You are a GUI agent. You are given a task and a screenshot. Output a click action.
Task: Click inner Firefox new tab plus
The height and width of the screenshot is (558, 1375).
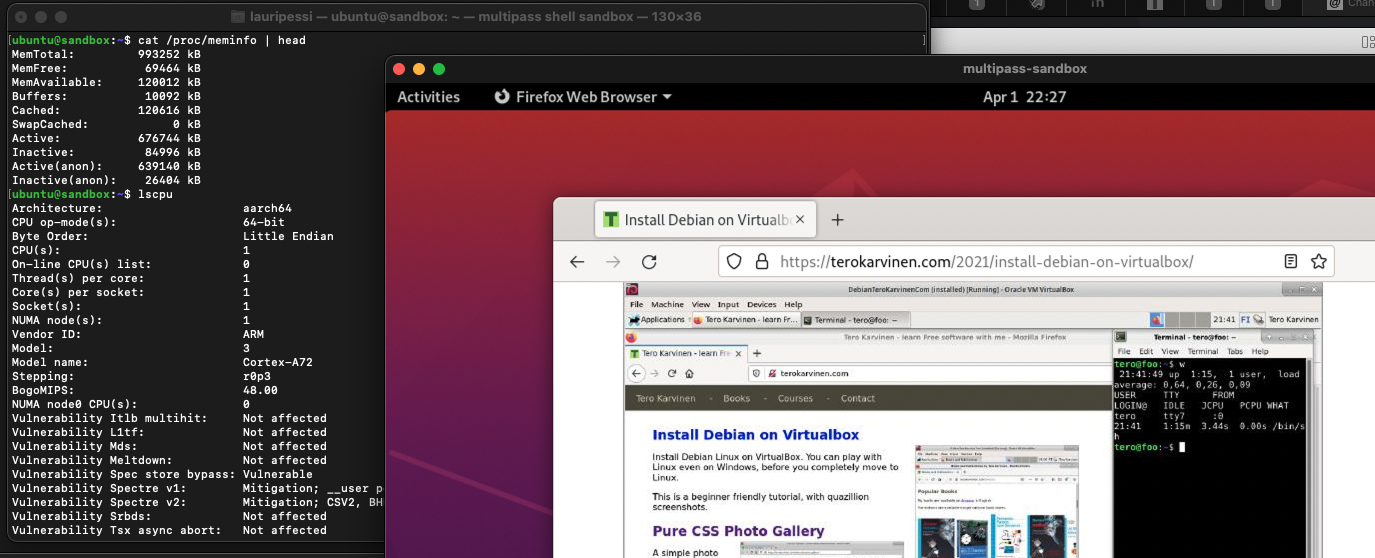757,353
